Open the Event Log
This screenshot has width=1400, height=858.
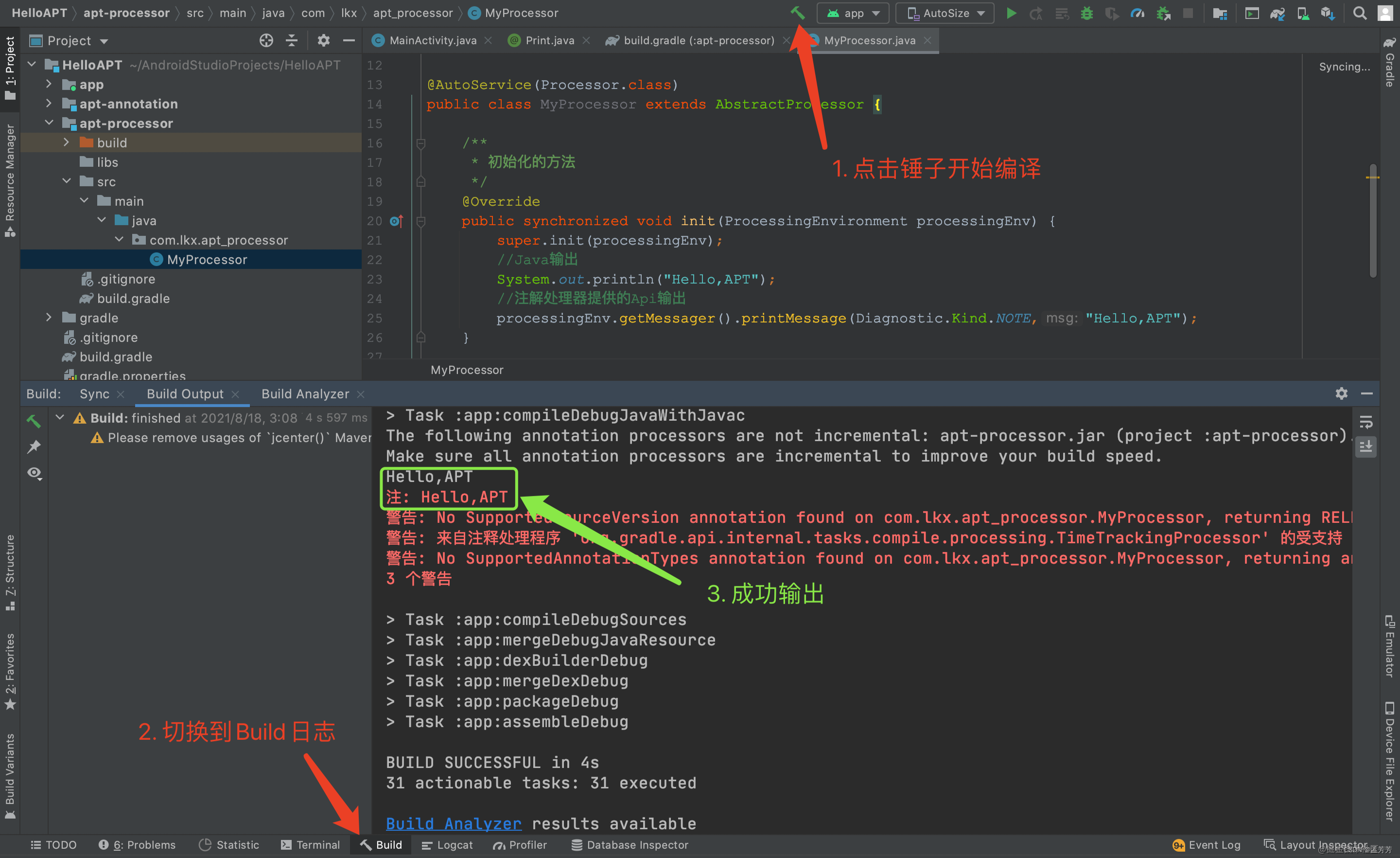pos(1206,845)
